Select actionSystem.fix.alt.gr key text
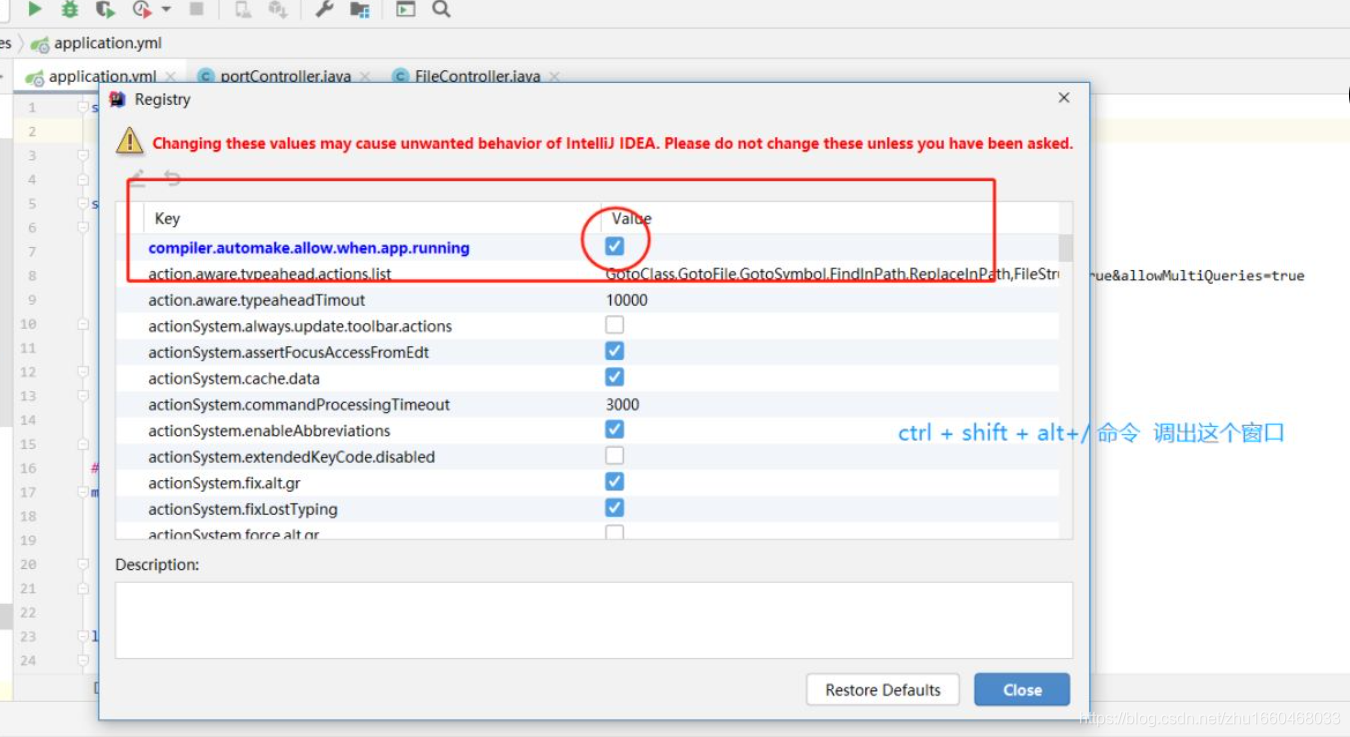Viewport: 1350px width, 737px height. (224, 483)
